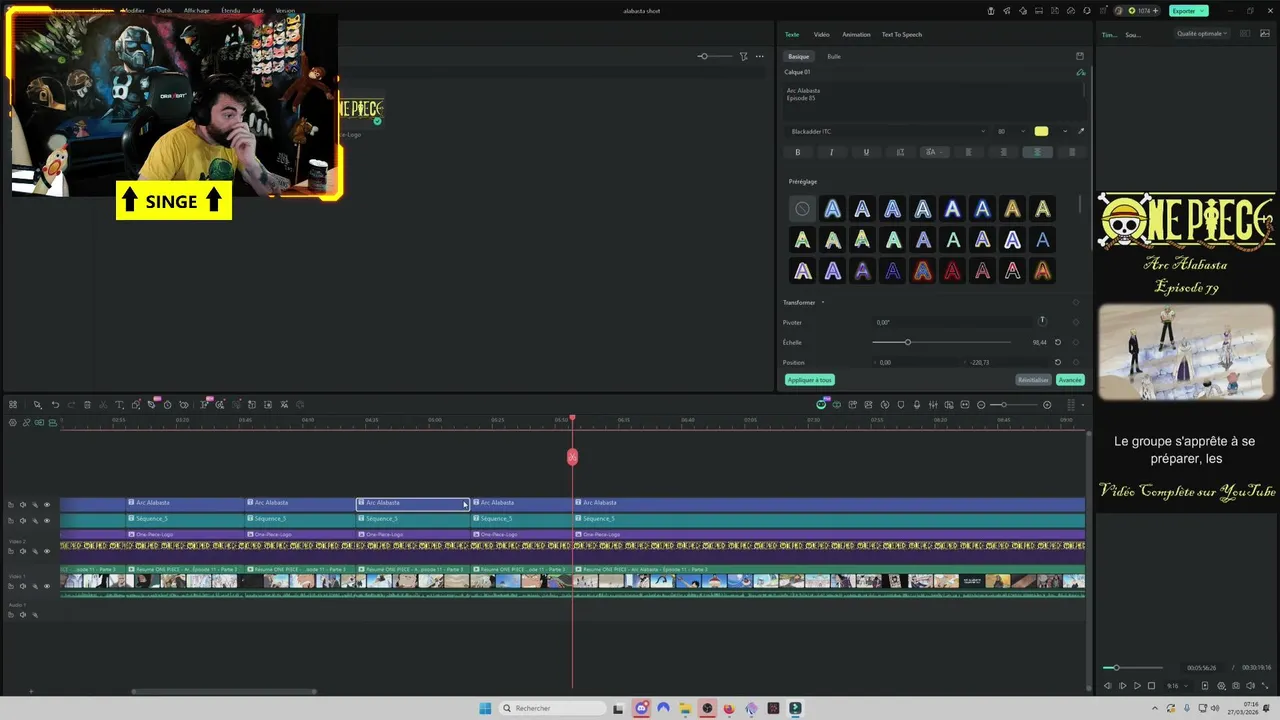The height and width of the screenshot is (720, 1280).
Task: Click the Redo icon in timeline toolbar
Action: click(x=71, y=405)
